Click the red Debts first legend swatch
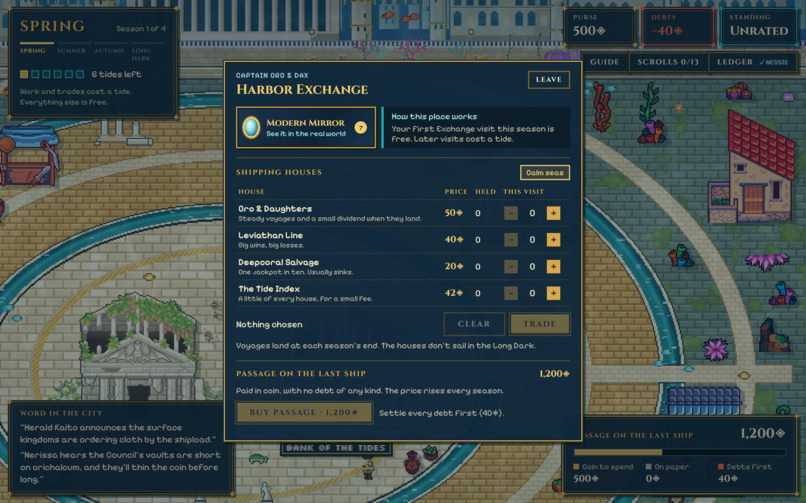The image size is (806, 503). pos(721,467)
